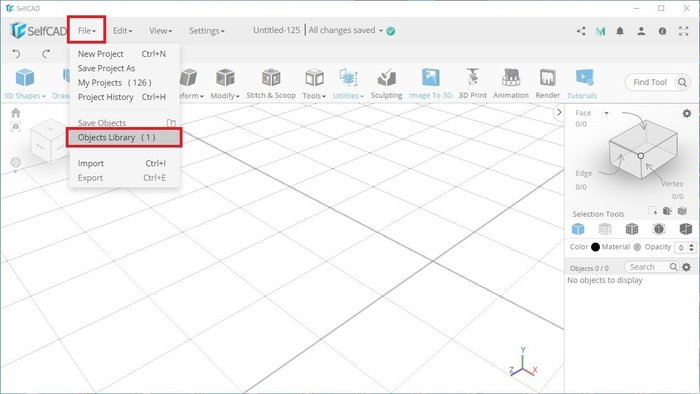
Task: Toggle Edge selection mode
Action: click(x=583, y=173)
